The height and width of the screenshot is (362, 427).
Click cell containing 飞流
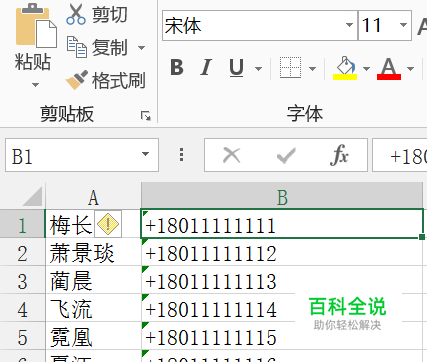pyautogui.click(x=93, y=308)
